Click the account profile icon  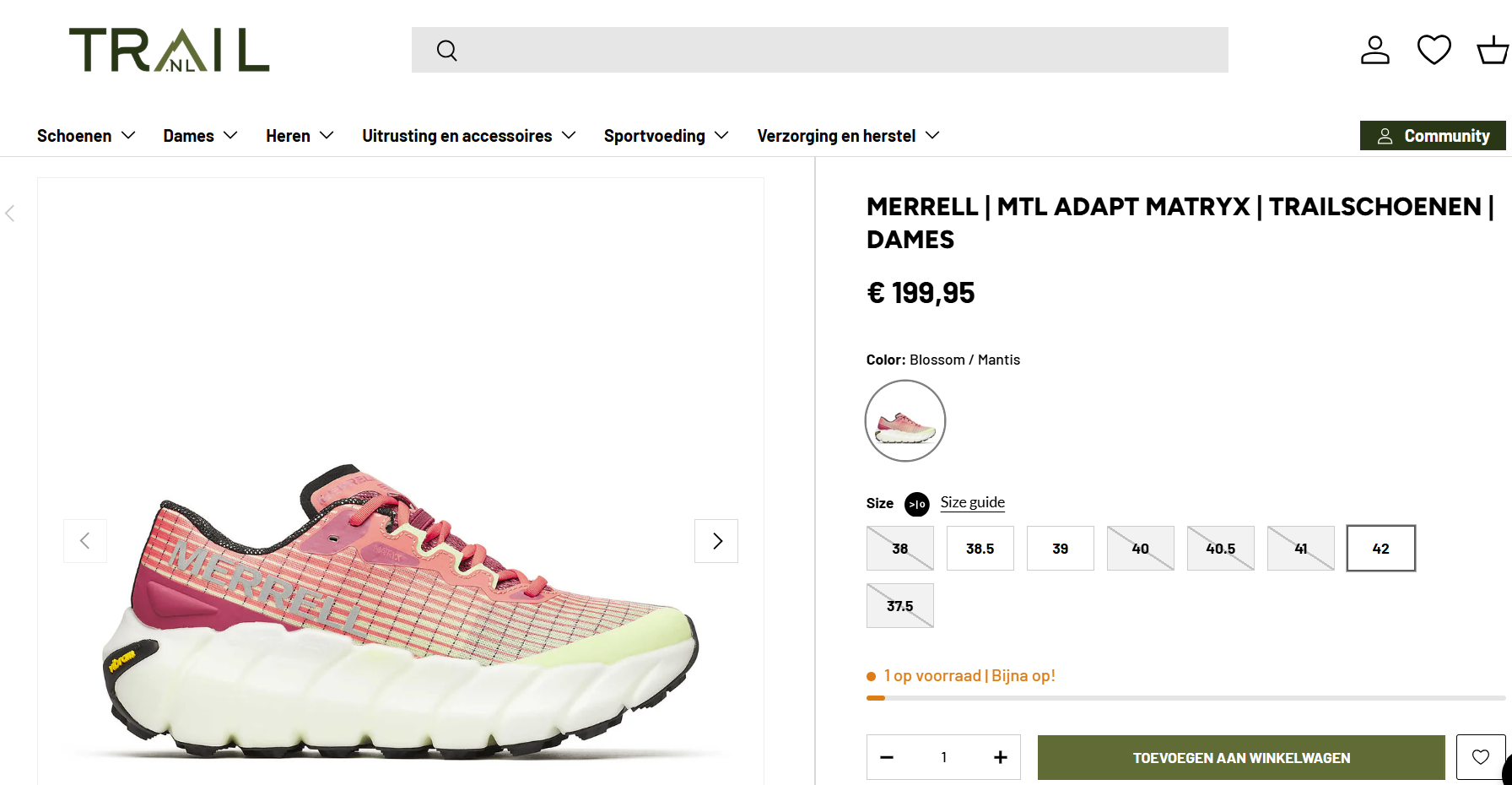[x=1374, y=50]
